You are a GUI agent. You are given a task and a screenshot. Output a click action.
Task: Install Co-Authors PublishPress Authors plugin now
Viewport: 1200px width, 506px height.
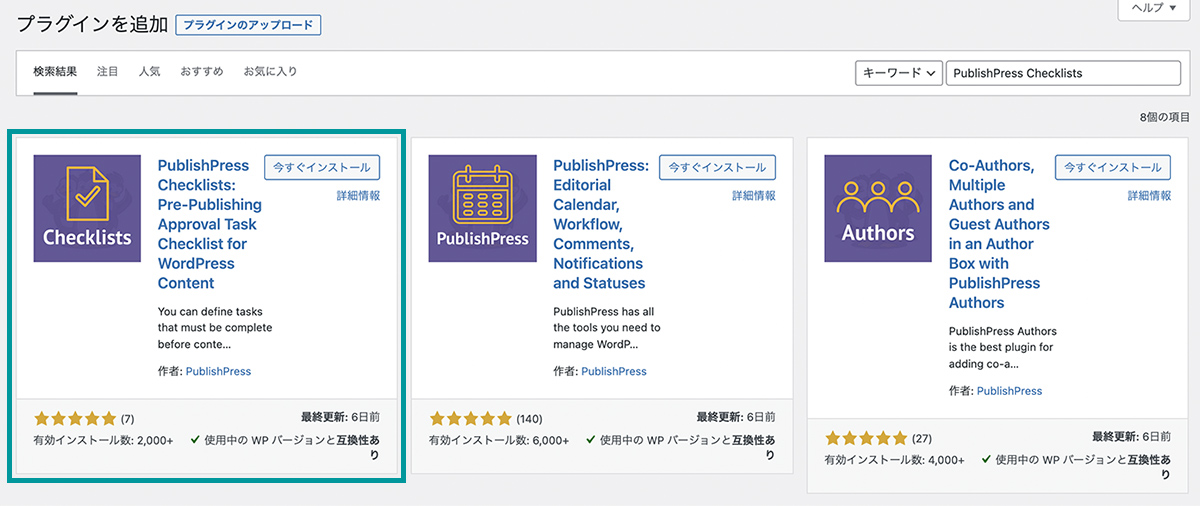coord(1113,167)
